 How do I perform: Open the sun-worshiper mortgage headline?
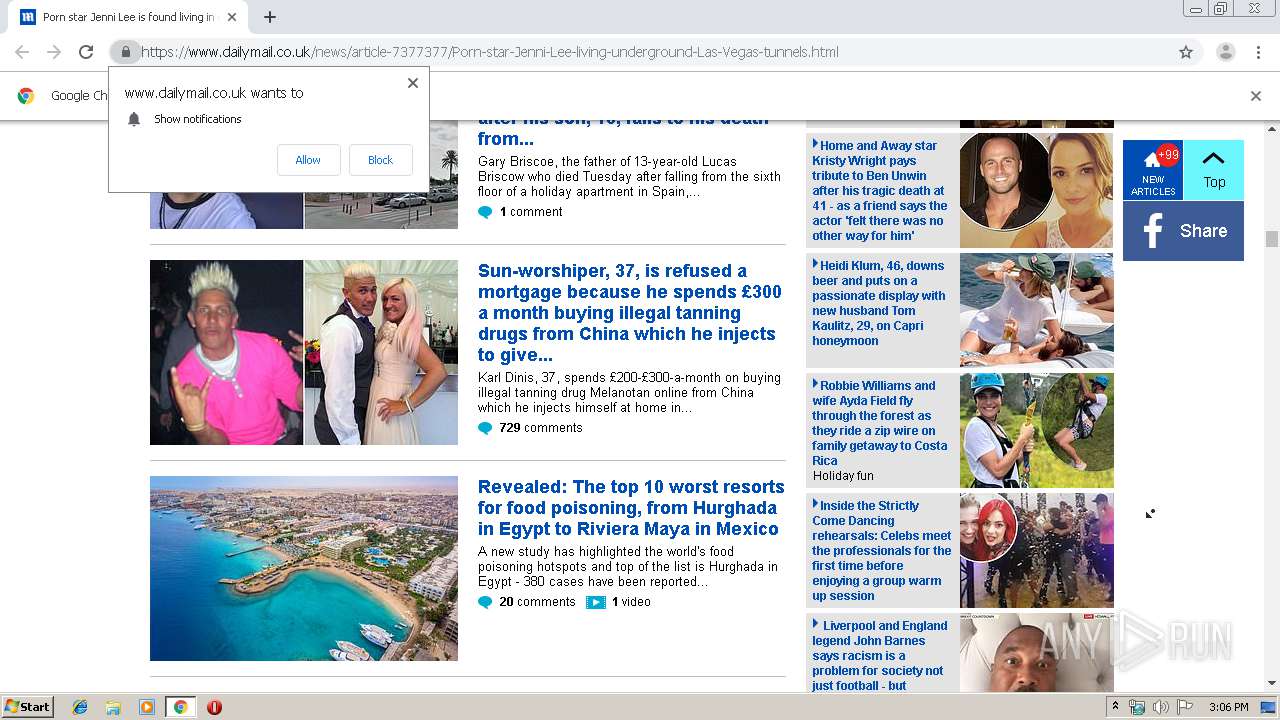(x=630, y=313)
